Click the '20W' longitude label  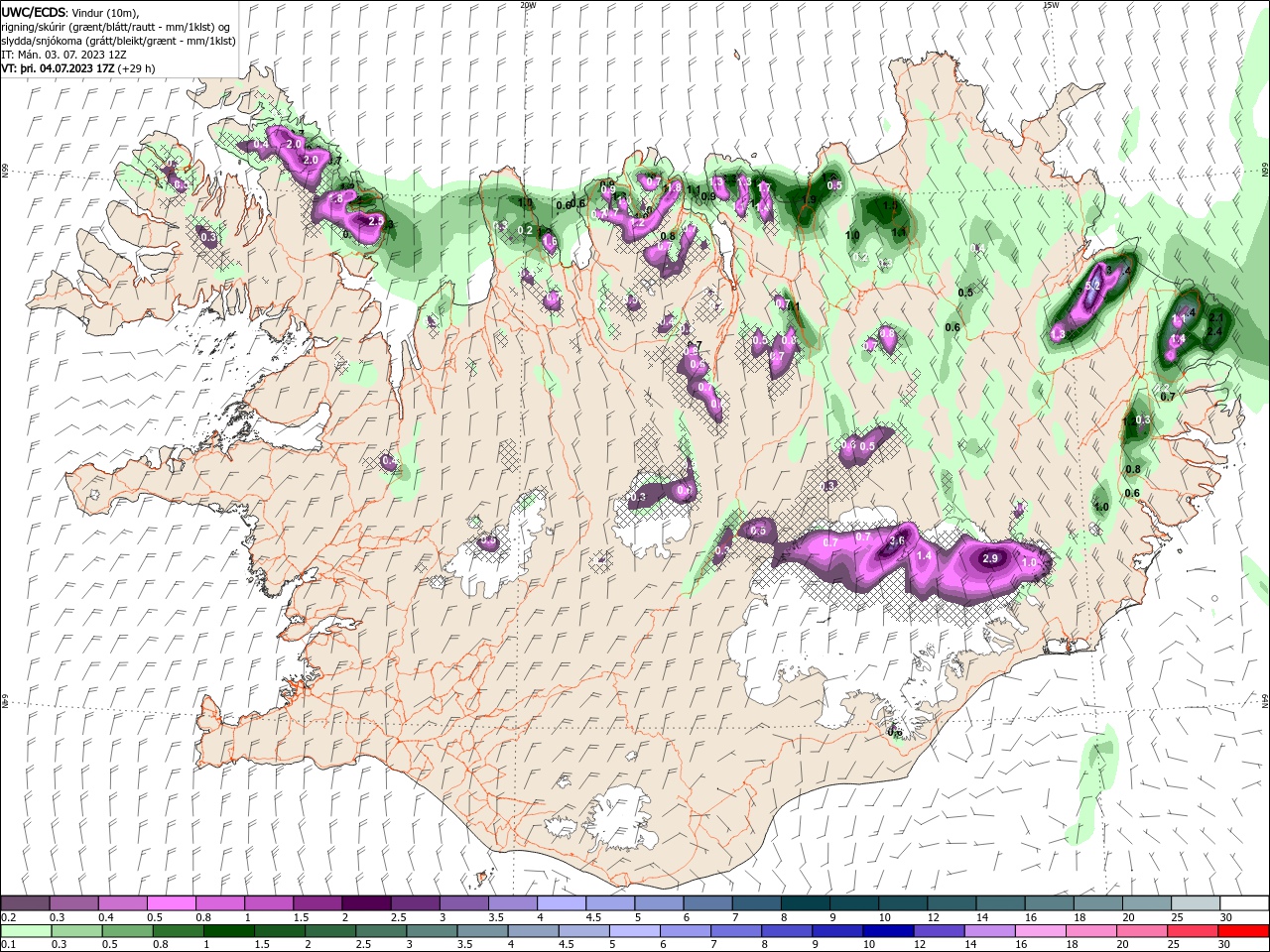tap(528, 5)
